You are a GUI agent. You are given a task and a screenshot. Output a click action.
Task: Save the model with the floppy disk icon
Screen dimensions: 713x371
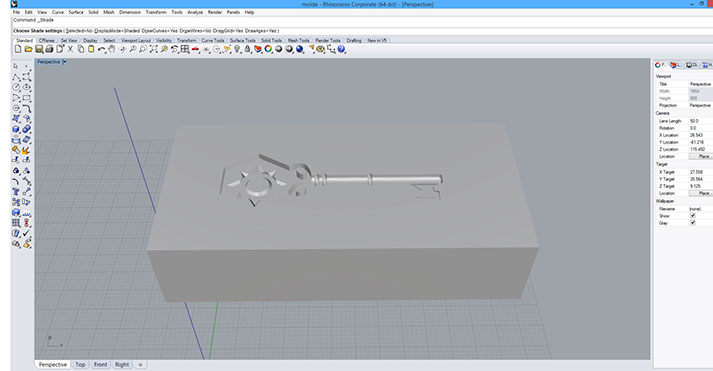pyautogui.click(x=39, y=49)
